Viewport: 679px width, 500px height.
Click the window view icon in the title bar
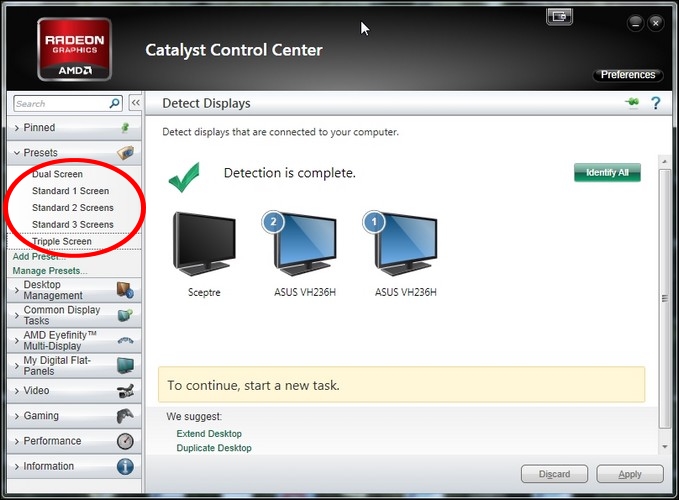tap(559, 17)
